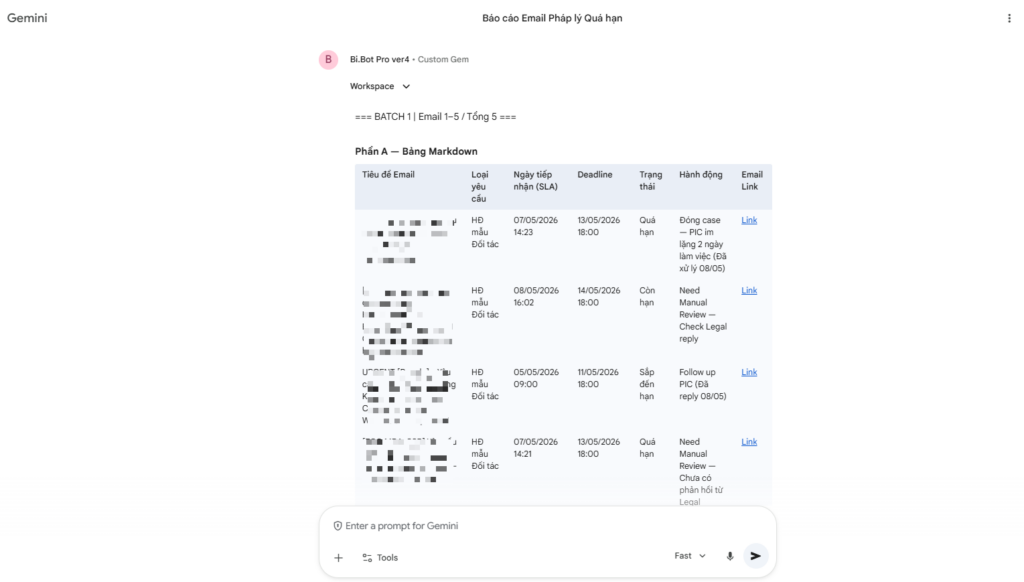
Task: Open Link for the 08/05/2026 16:02 email
Action: tap(749, 291)
